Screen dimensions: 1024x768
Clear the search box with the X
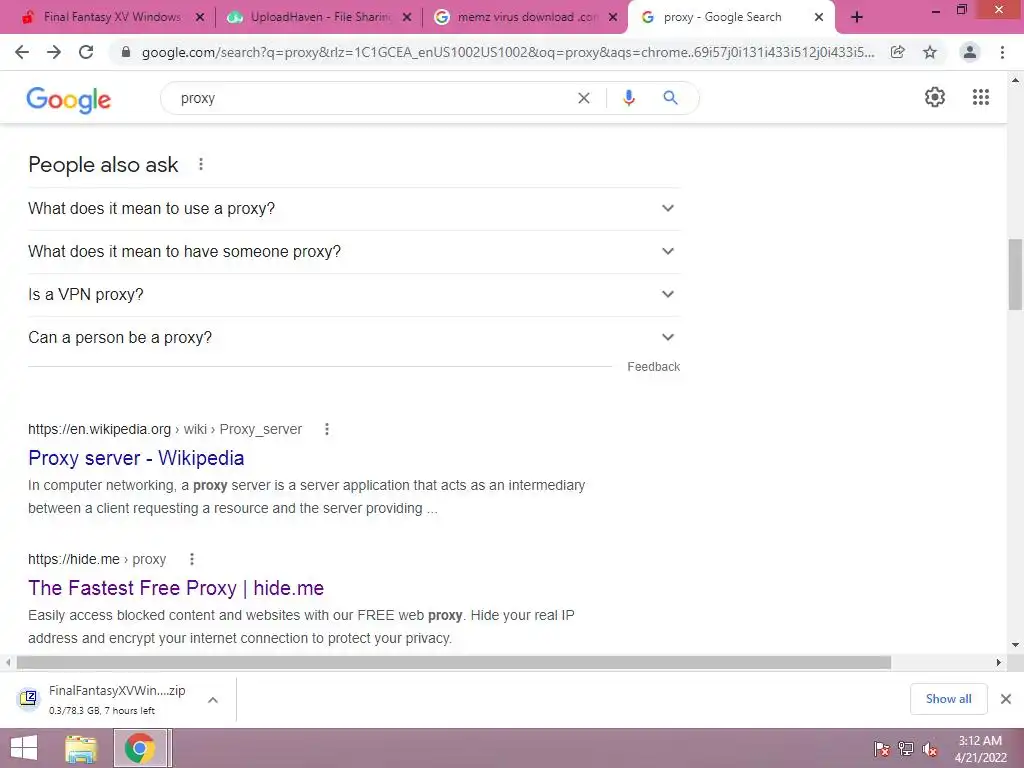584,98
